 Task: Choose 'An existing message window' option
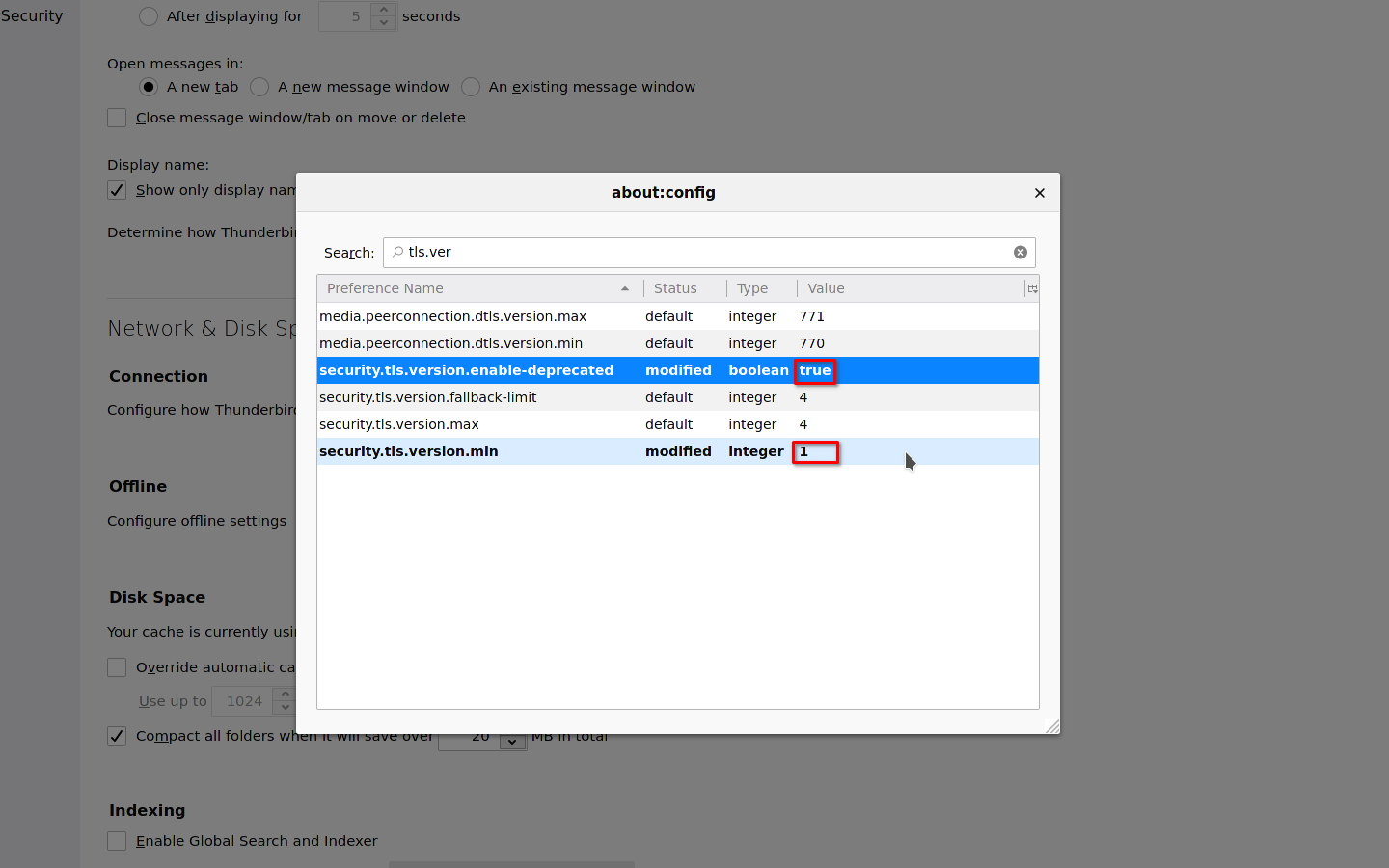[471, 87]
